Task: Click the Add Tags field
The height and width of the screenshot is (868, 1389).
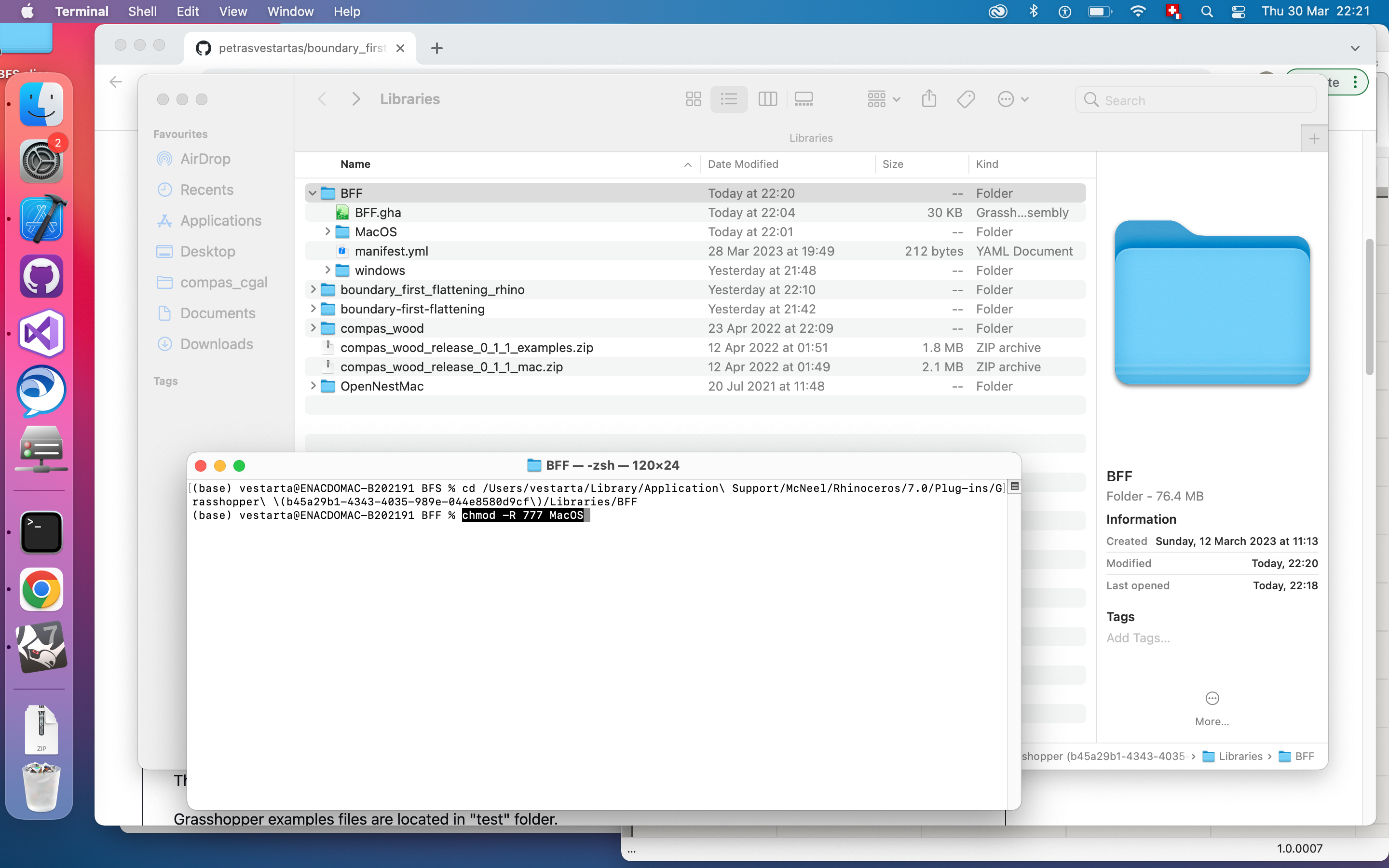Action: pos(1138,638)
